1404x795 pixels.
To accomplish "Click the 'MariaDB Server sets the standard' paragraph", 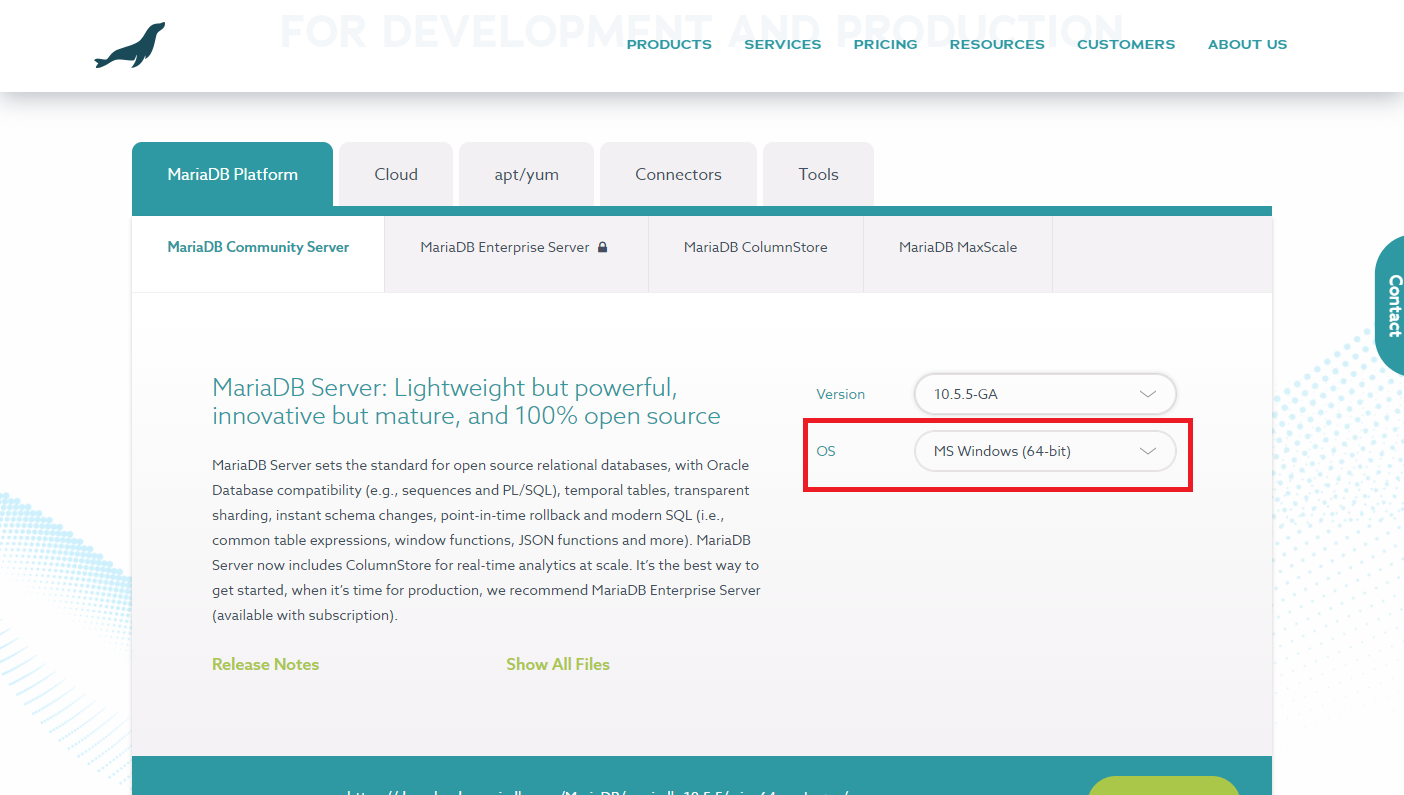I will click(x=486, y=540).
